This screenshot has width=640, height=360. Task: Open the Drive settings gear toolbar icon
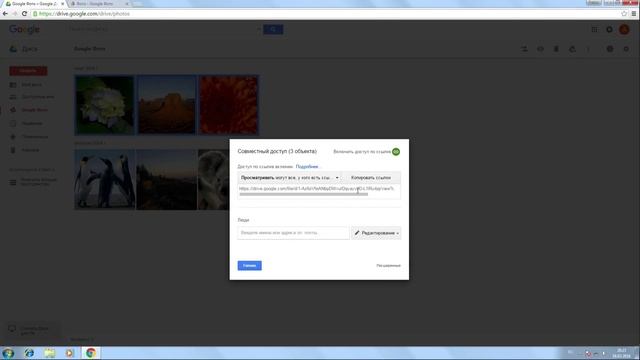tap(626, 49)
